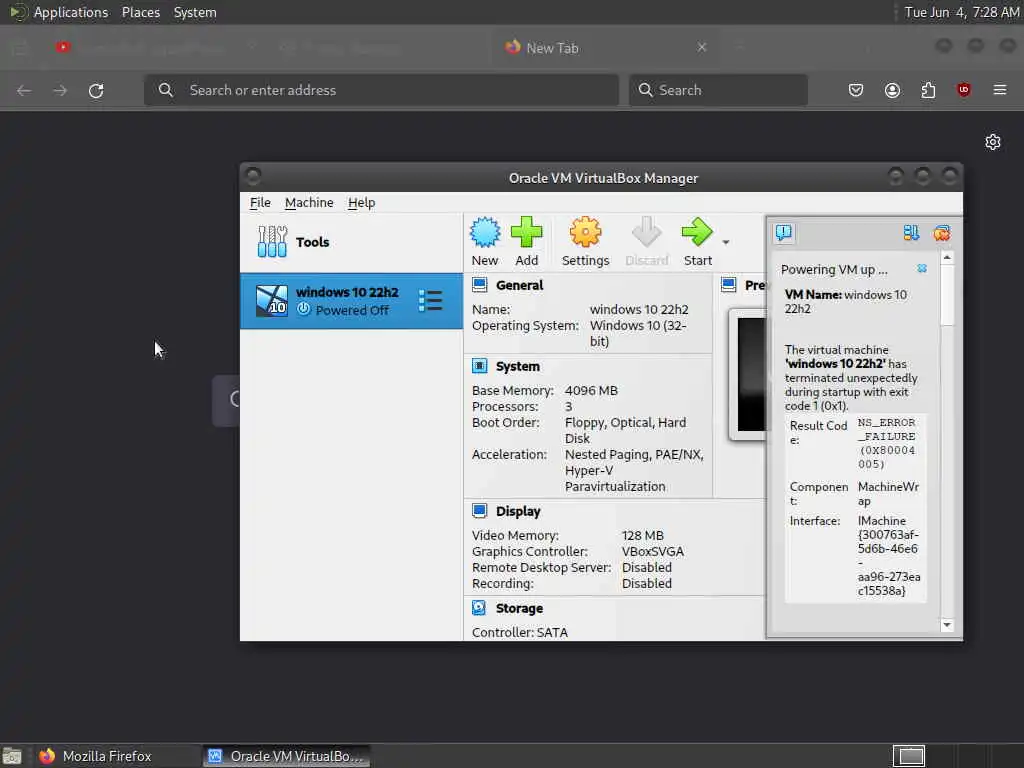The height and width of the screenshot is (768, 1024).
Task: Open the Applications menu in top panel
Action: (71, 12)
